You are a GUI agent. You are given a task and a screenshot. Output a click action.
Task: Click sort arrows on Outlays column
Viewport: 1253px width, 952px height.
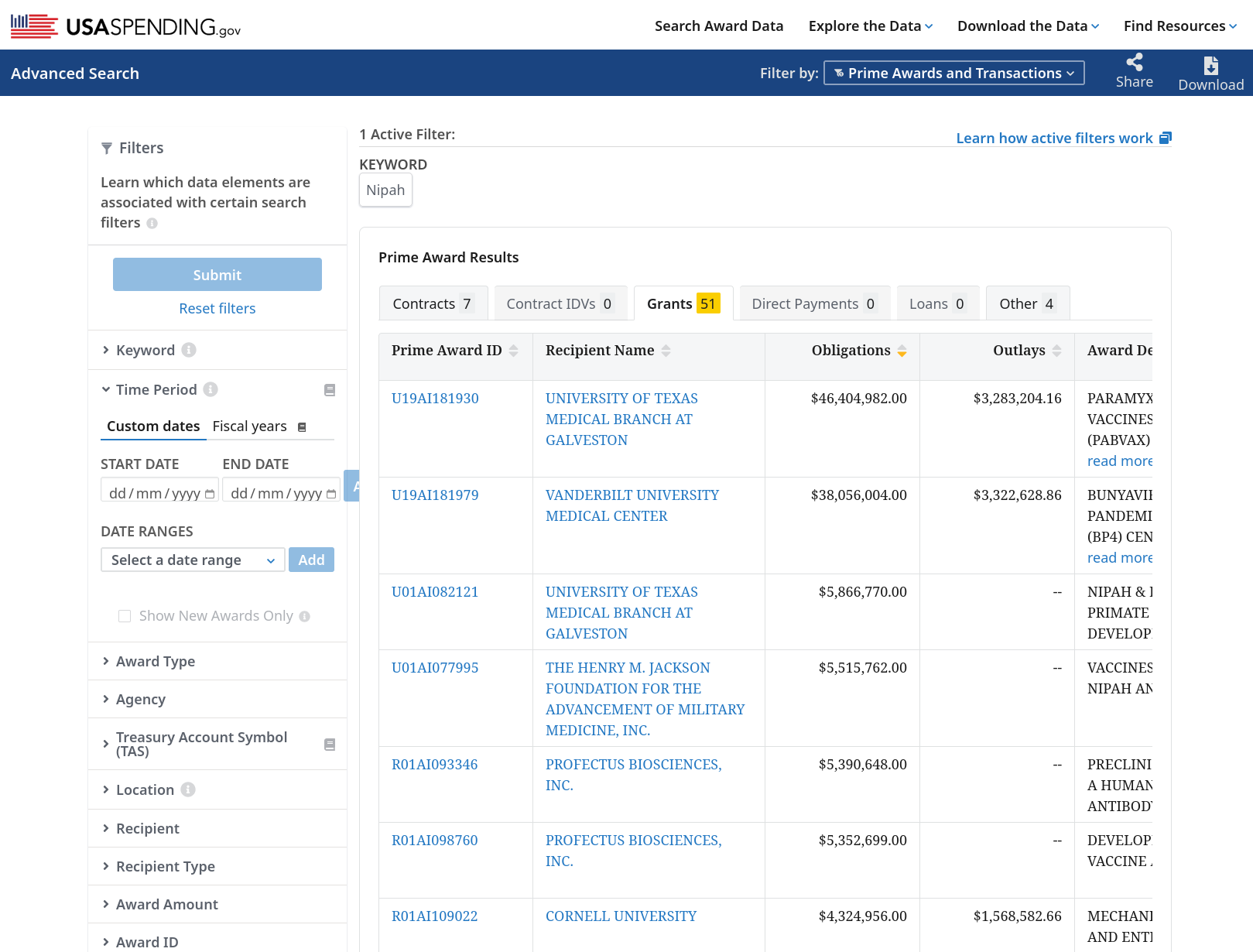(x=1056, y=351)
